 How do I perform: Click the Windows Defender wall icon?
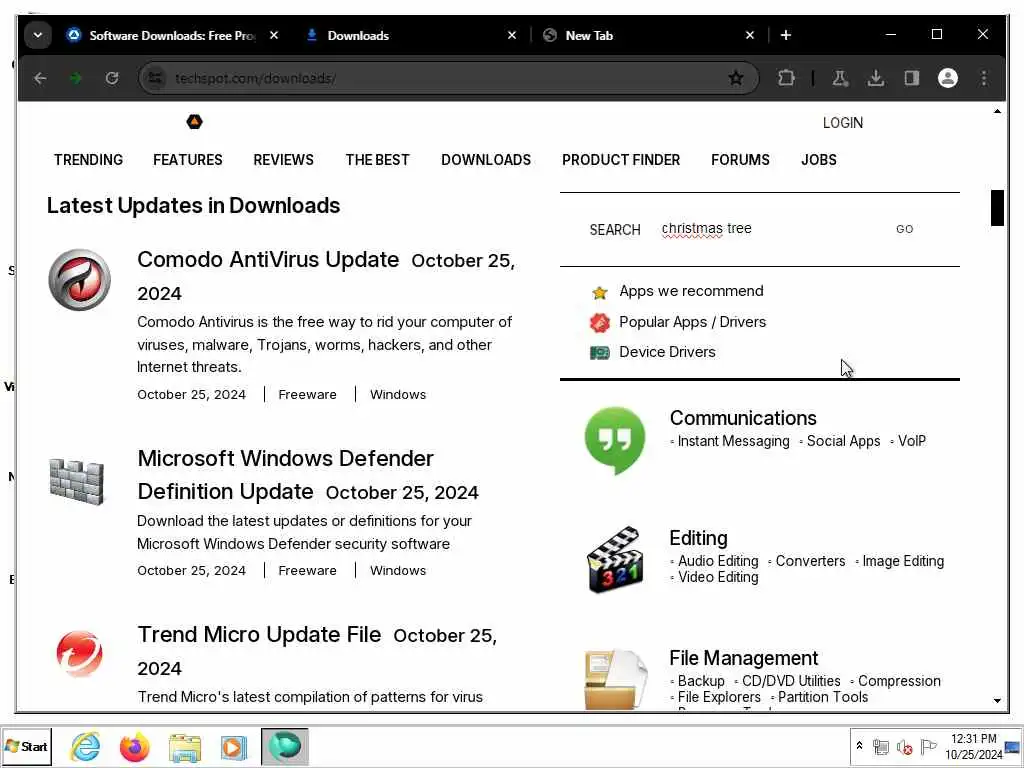pos(76,481)
